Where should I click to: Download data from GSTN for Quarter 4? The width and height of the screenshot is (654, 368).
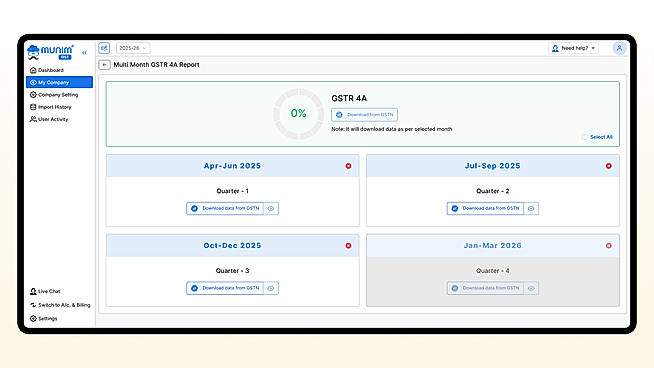click(485, 288)
